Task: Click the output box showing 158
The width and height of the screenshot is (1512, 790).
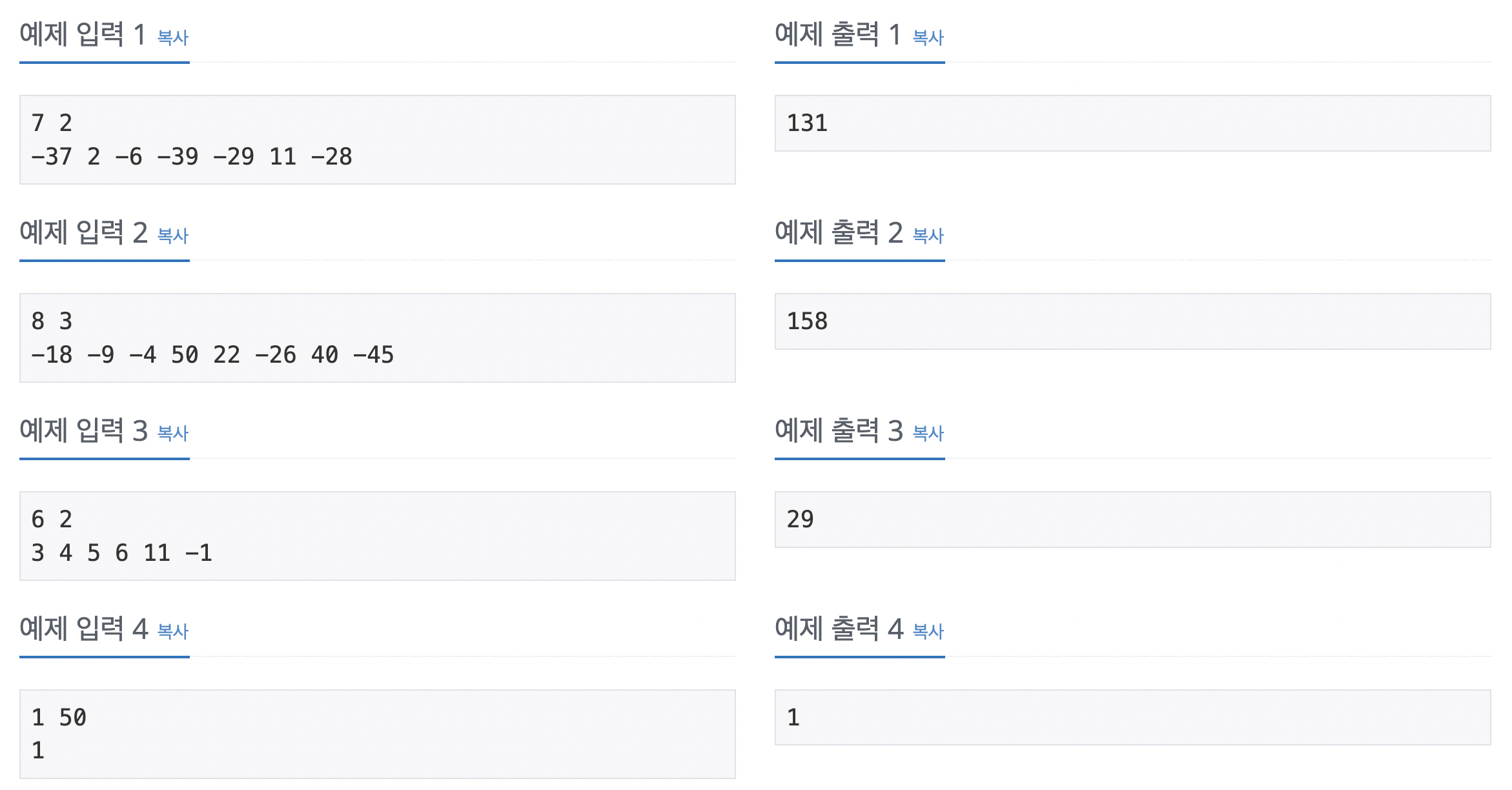Action: (1133, 321)
